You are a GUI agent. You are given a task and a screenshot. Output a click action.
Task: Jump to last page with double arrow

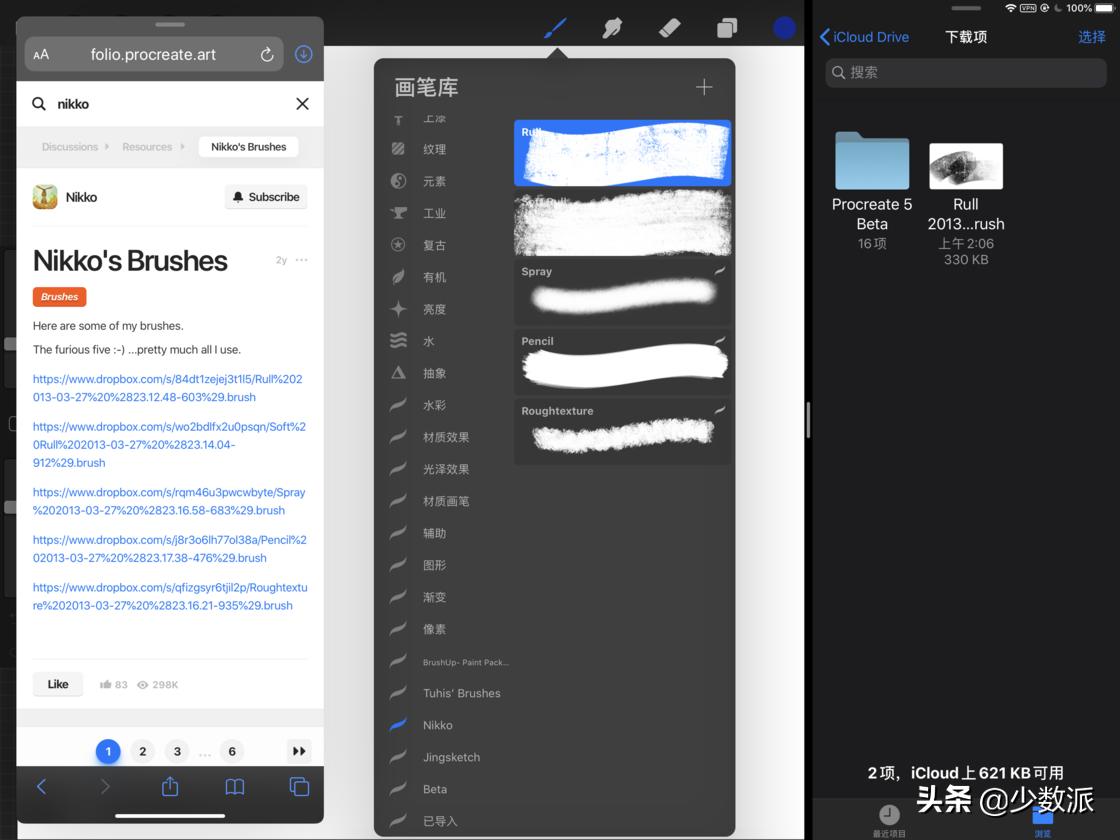(x=299, y=751)
